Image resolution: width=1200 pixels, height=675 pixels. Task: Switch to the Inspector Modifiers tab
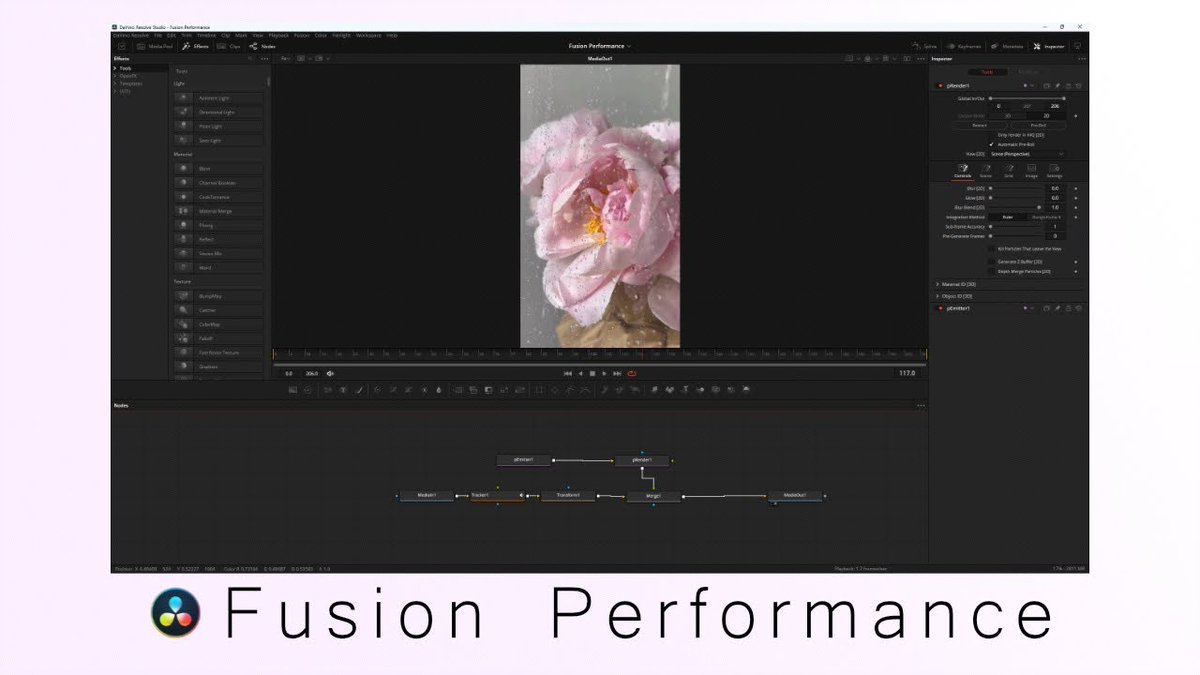coord(1027,72)
